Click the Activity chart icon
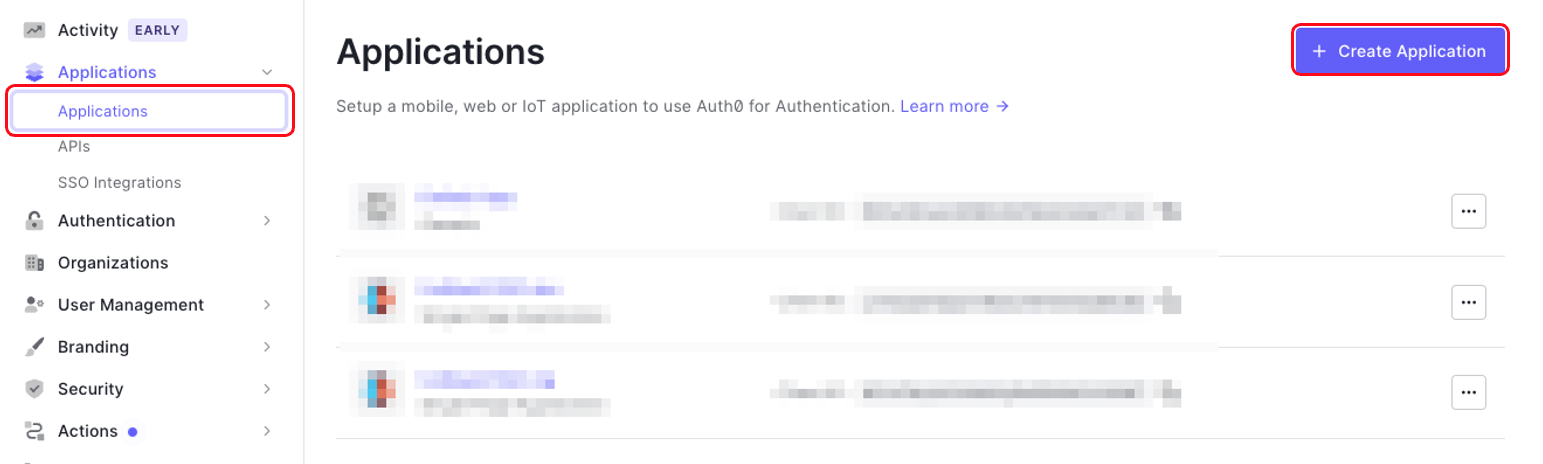The image size is (1543, 464). (35, 30)
